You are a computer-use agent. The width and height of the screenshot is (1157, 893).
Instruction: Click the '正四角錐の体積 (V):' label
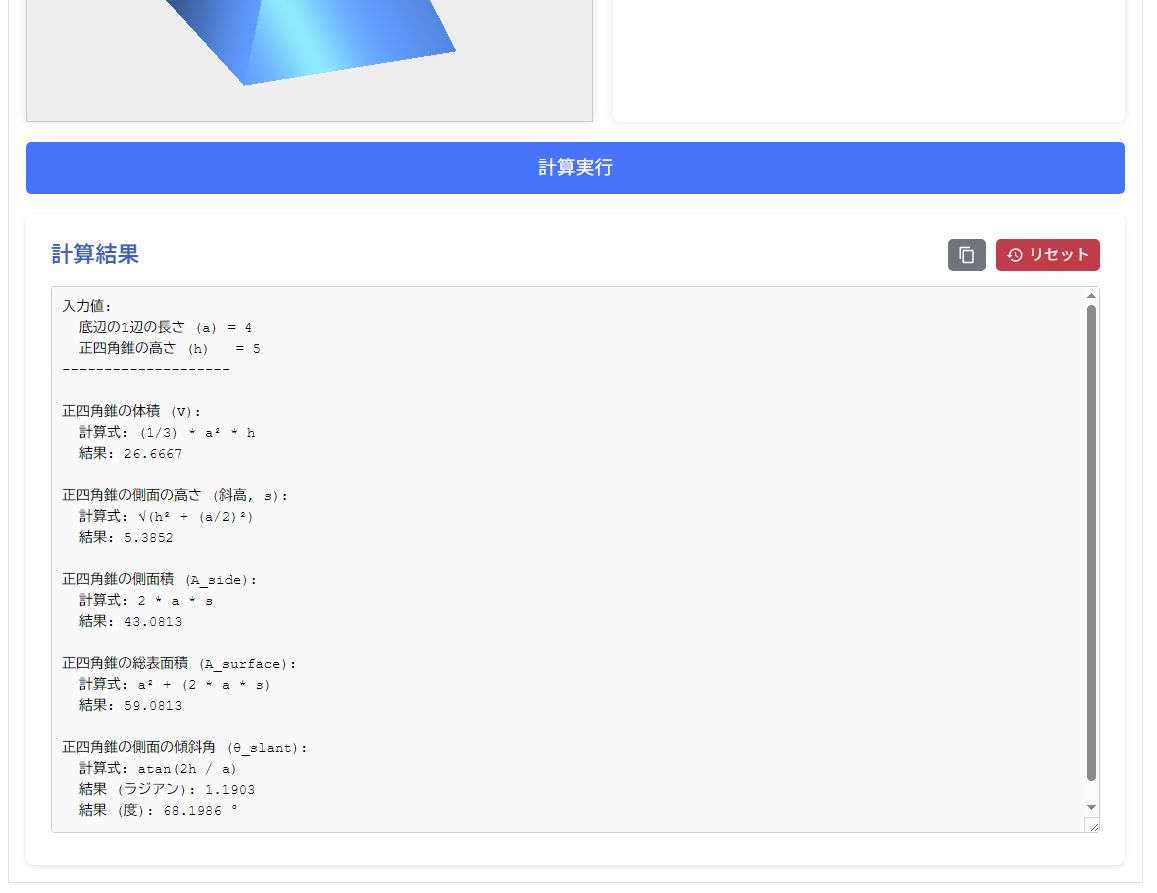point(131,411)
